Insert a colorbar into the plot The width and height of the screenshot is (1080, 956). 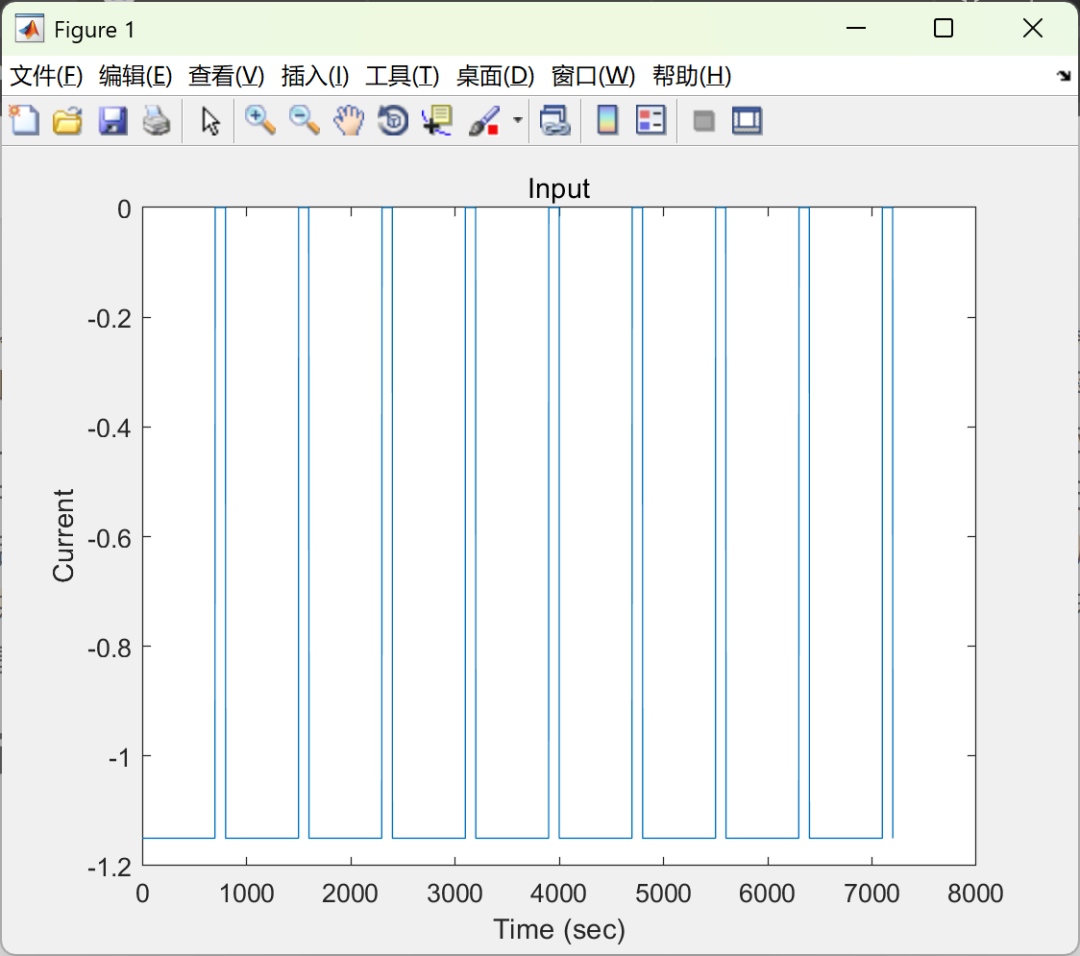608,120
